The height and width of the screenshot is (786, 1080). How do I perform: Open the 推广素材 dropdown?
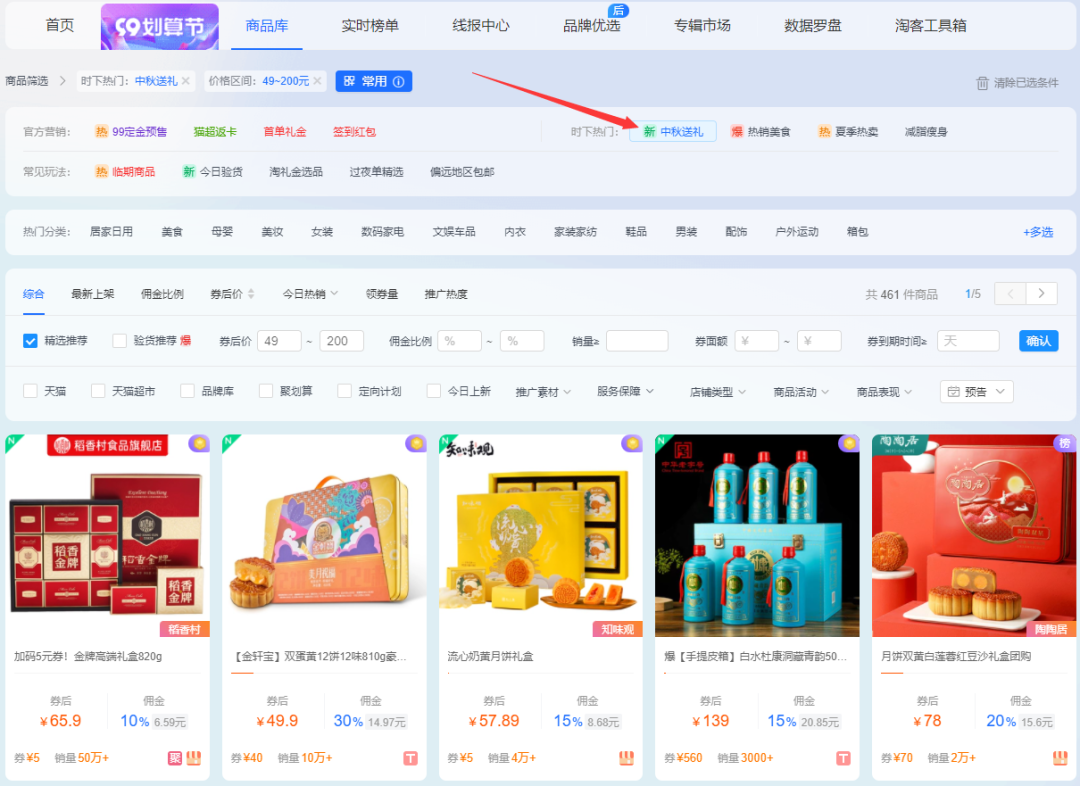(x=543, y=392)
